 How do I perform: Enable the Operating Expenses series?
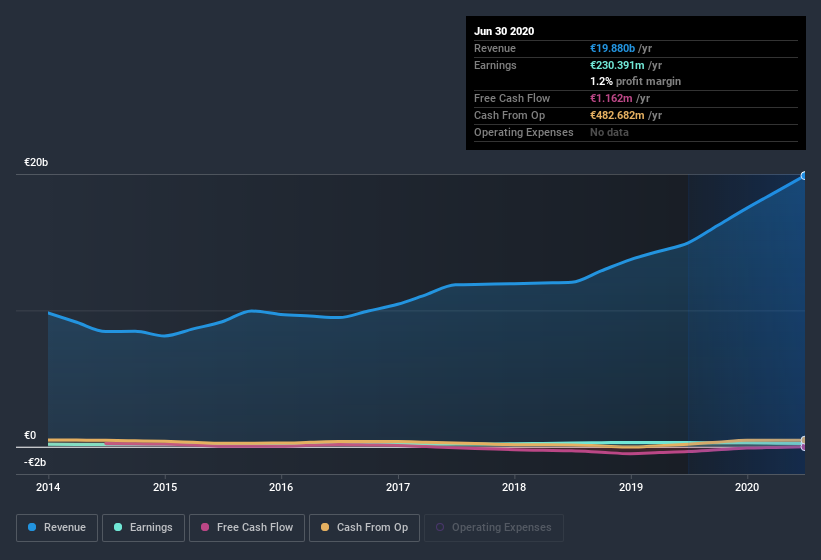pos(494,528)
